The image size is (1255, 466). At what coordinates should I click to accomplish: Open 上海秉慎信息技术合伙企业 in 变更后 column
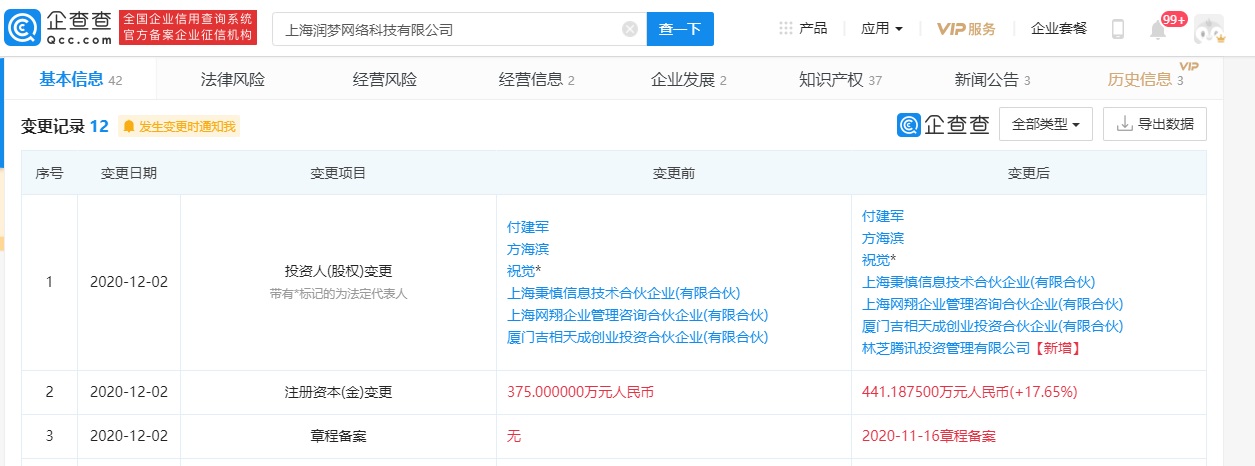[979, 282]
